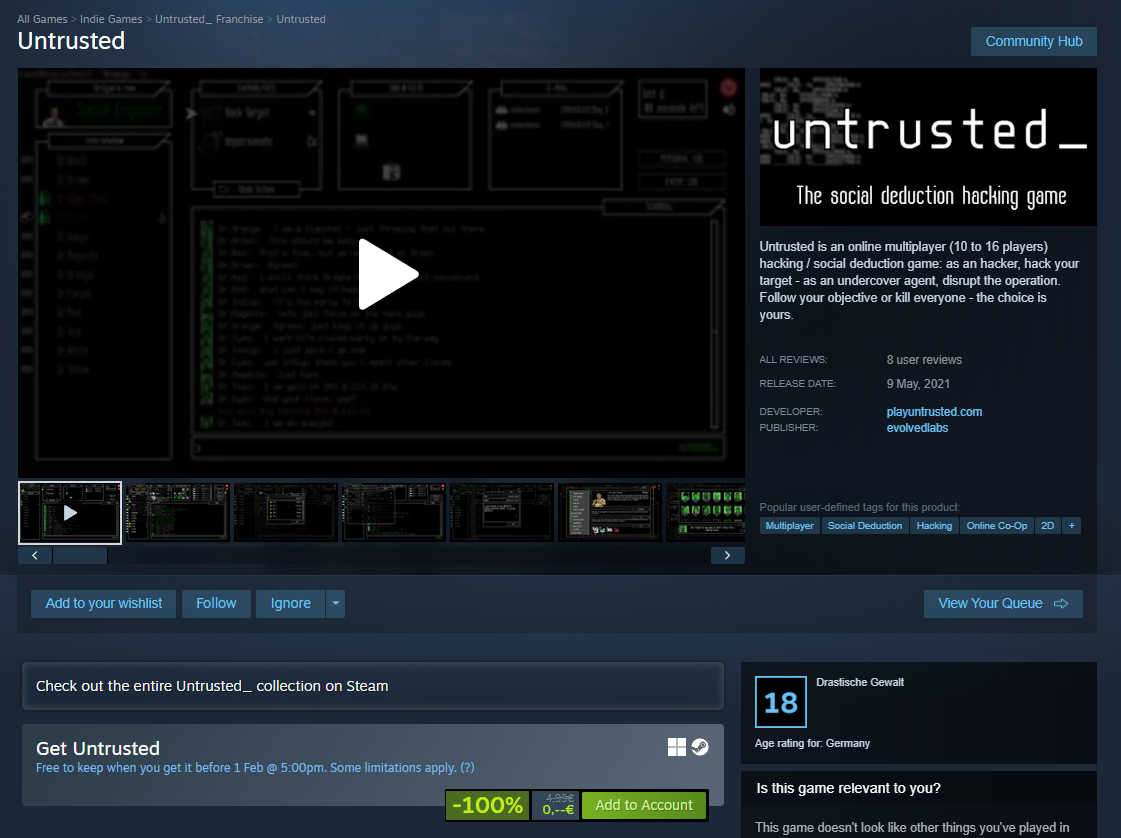Open playuntrusted.com developer link

click(934, 411)
